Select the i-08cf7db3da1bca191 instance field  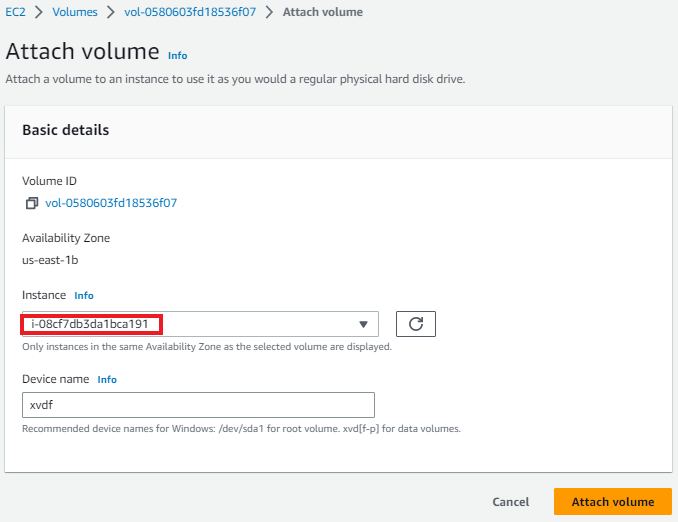point(200,324)
